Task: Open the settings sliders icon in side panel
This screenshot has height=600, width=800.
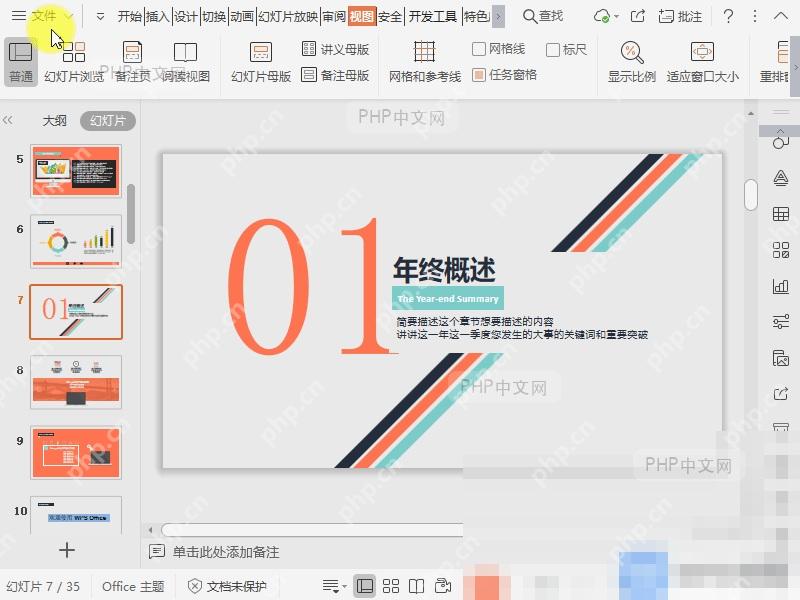Action: click(x=781, y=322)
